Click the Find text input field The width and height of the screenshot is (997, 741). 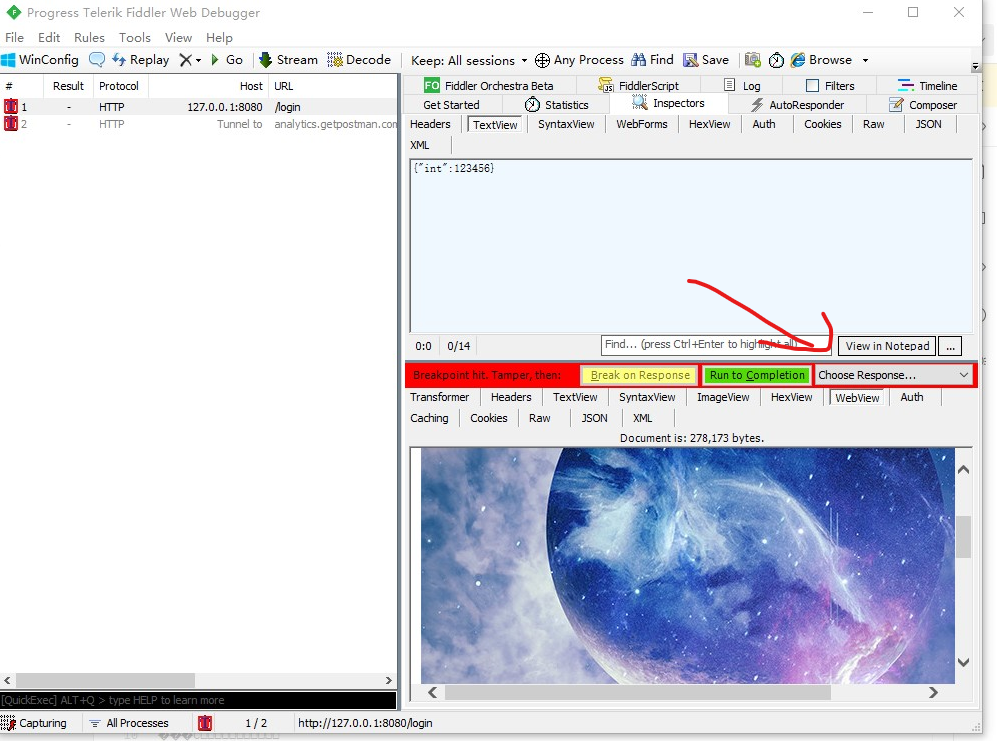click(x=716, y=345)
